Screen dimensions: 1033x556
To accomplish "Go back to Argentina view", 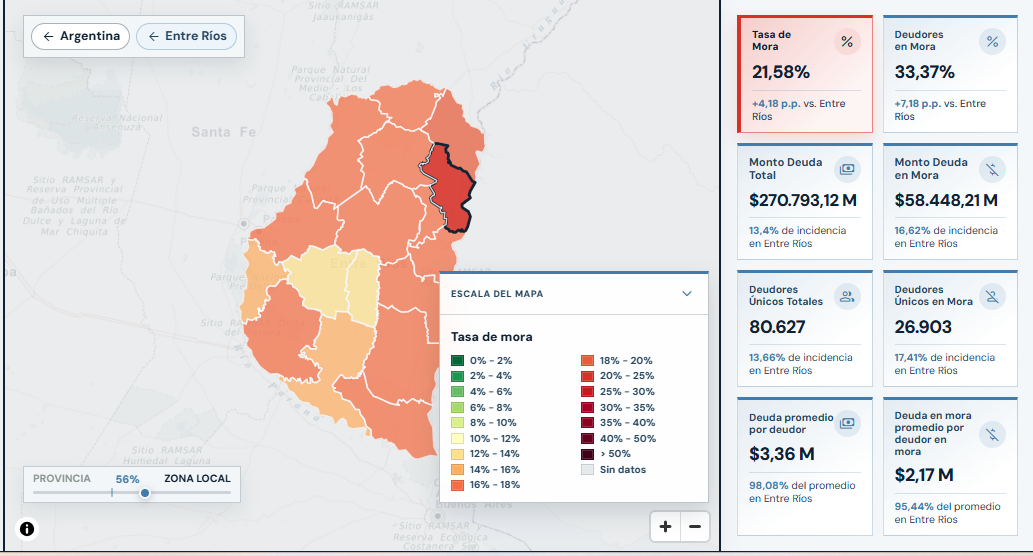I will tap(80, 36).
